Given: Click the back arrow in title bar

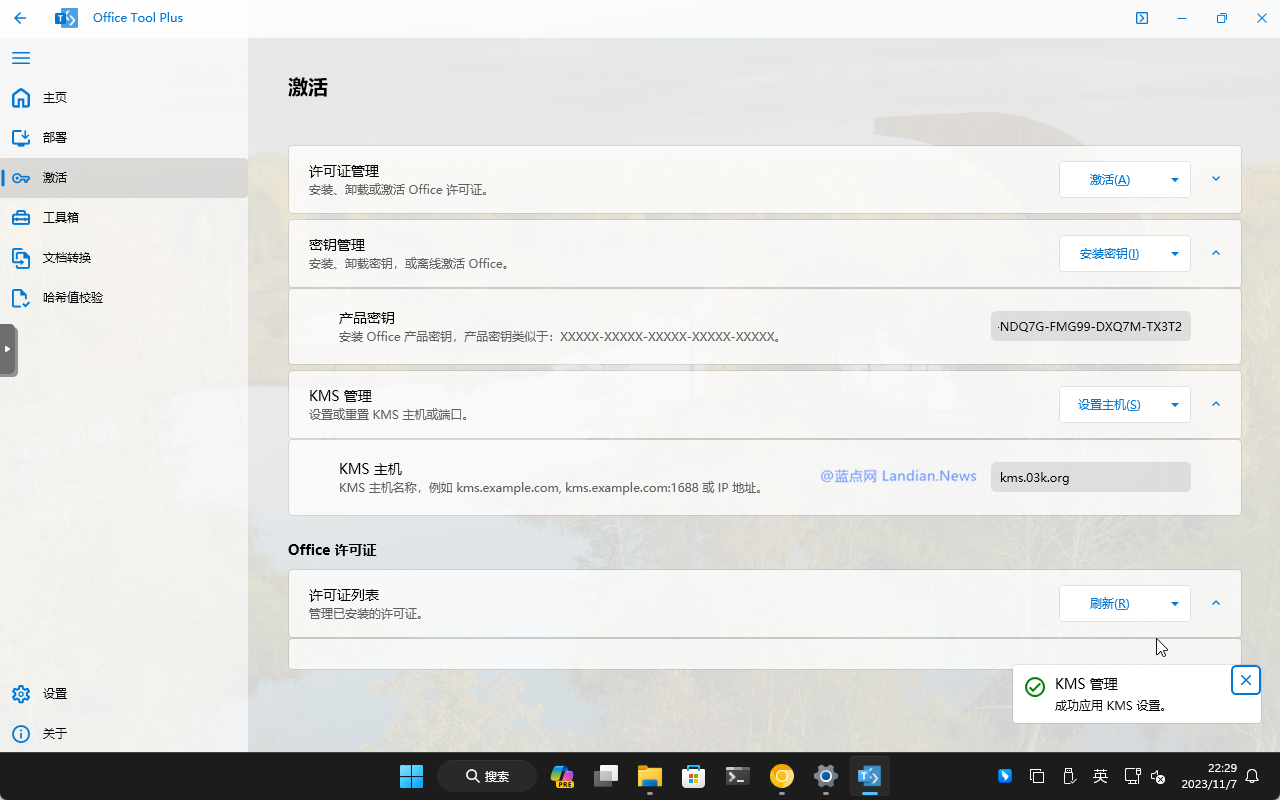Looking at the screenshot, I should (x=20, y=18).
